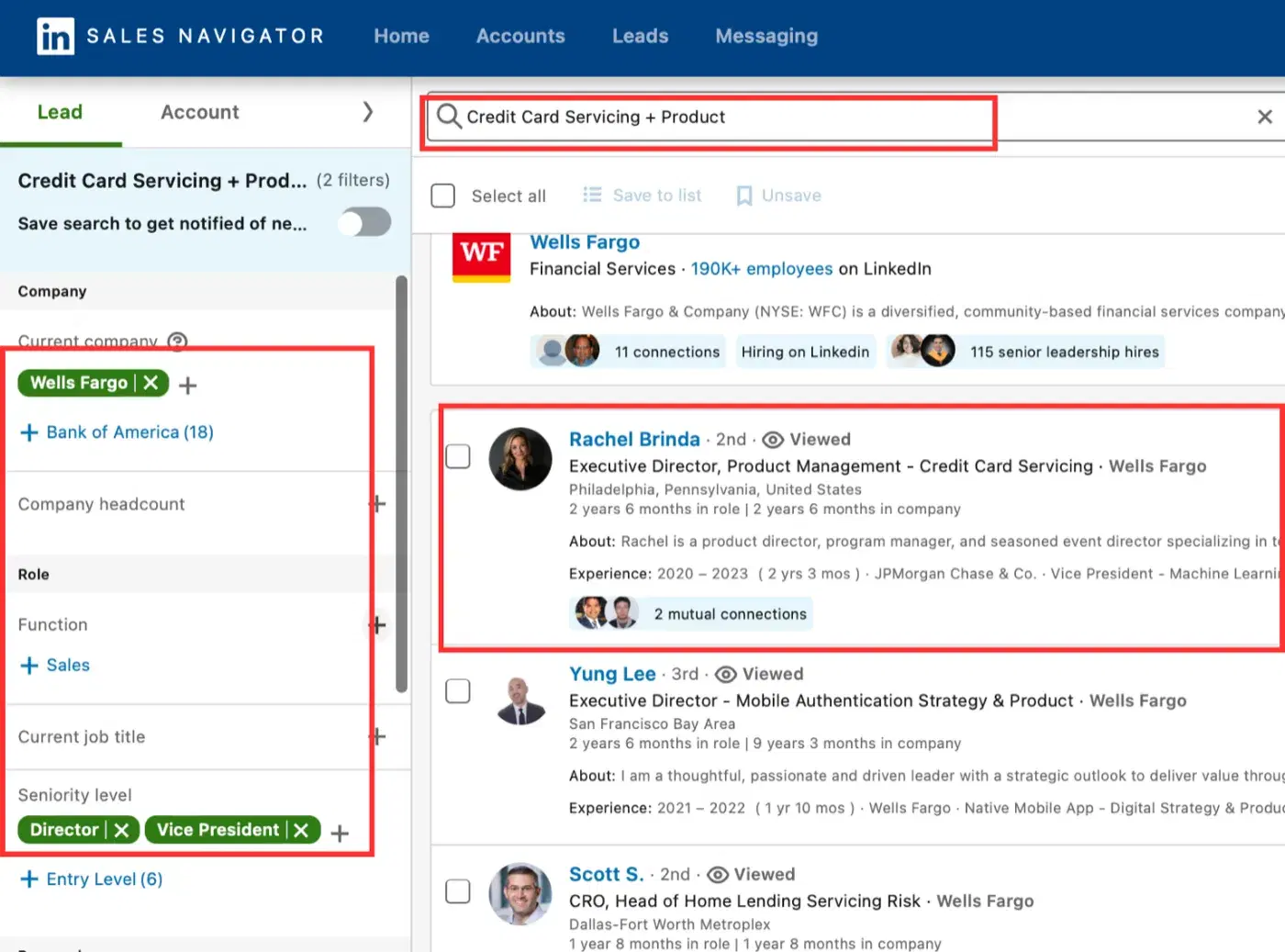The height and width of the screenshot is (952, 1285).
Task: Open Rachel Brinda's profile photo
Action: click(x=520, y=459)
